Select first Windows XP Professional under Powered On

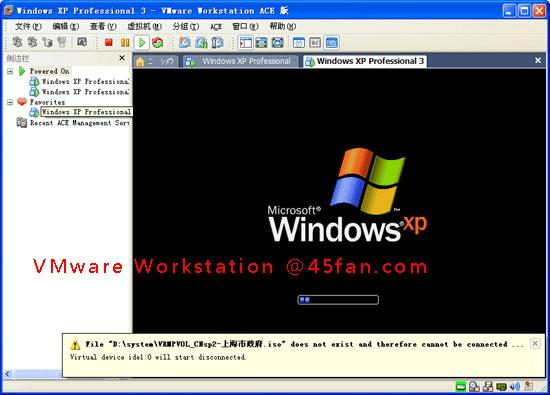(x=85, y=81)
